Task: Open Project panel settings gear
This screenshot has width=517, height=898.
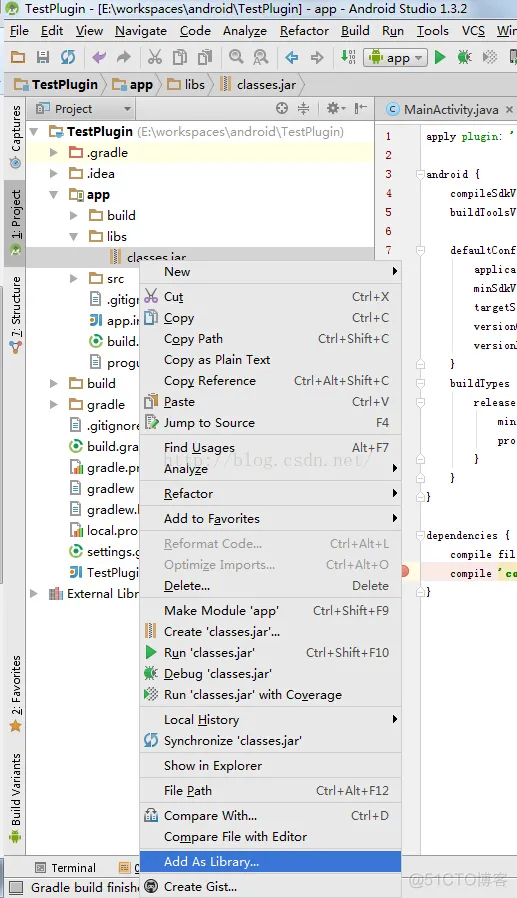Action: click(336, 108)
